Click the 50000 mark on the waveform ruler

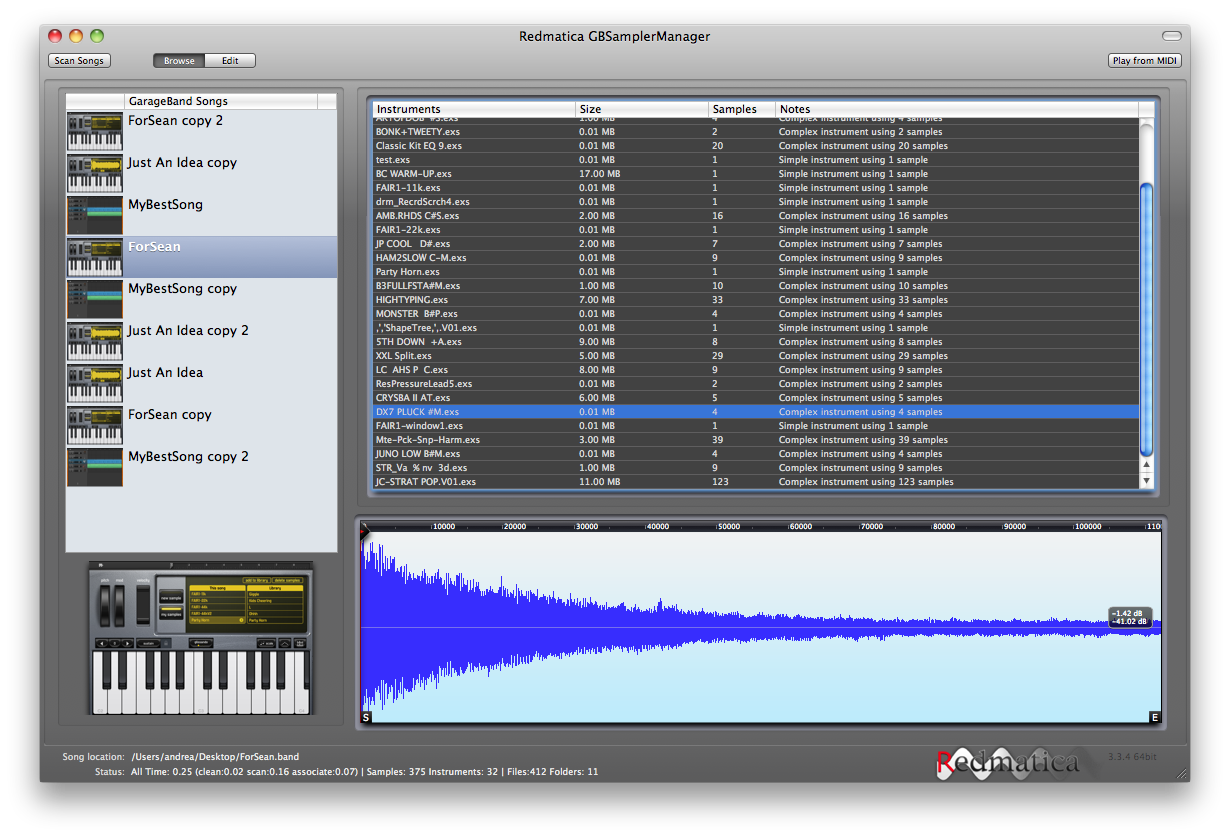point(730,526)
